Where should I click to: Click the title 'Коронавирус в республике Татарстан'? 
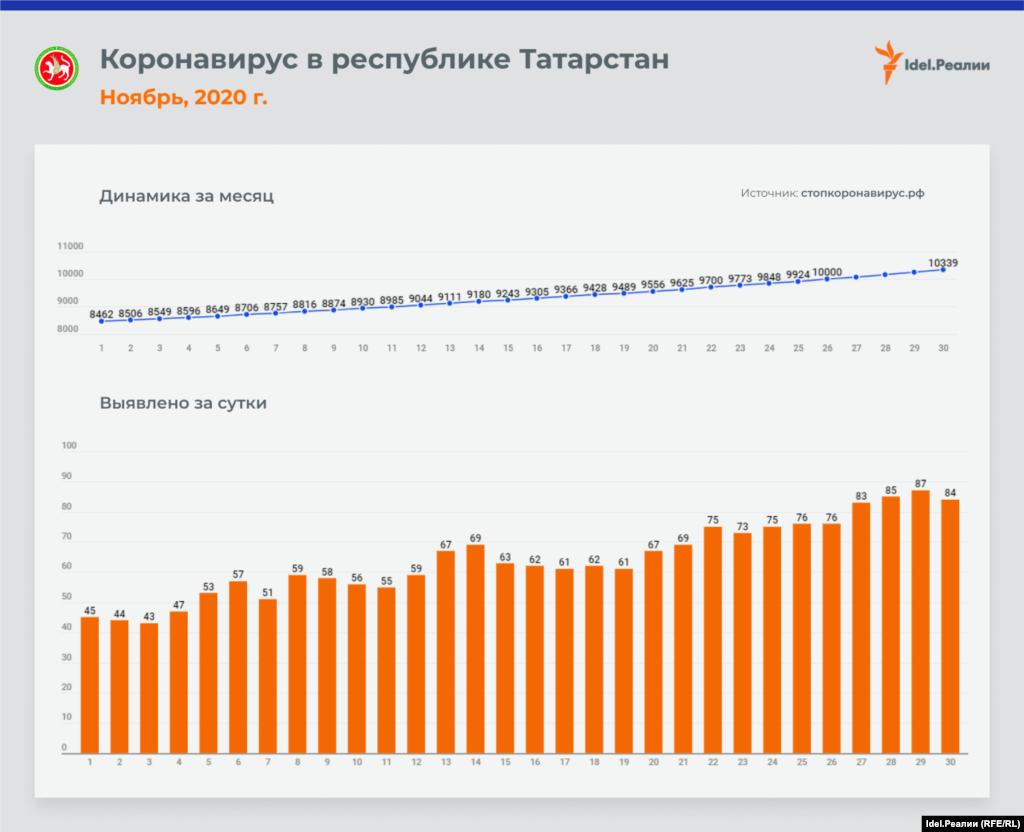coord(384,59)
